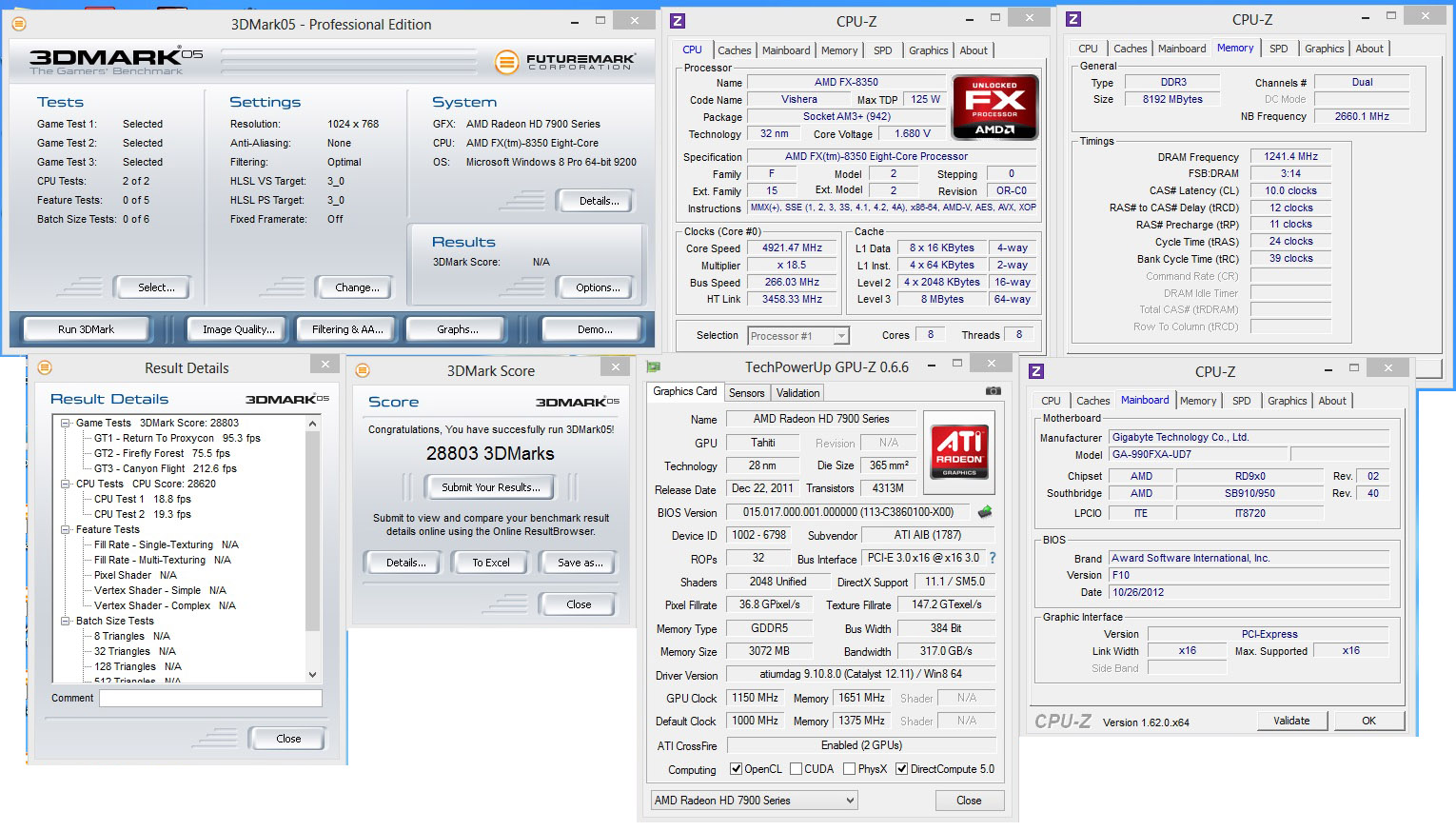Click the 3DMark05 window title icon
The image size is (1456, 831).
[x=18, y=24]
